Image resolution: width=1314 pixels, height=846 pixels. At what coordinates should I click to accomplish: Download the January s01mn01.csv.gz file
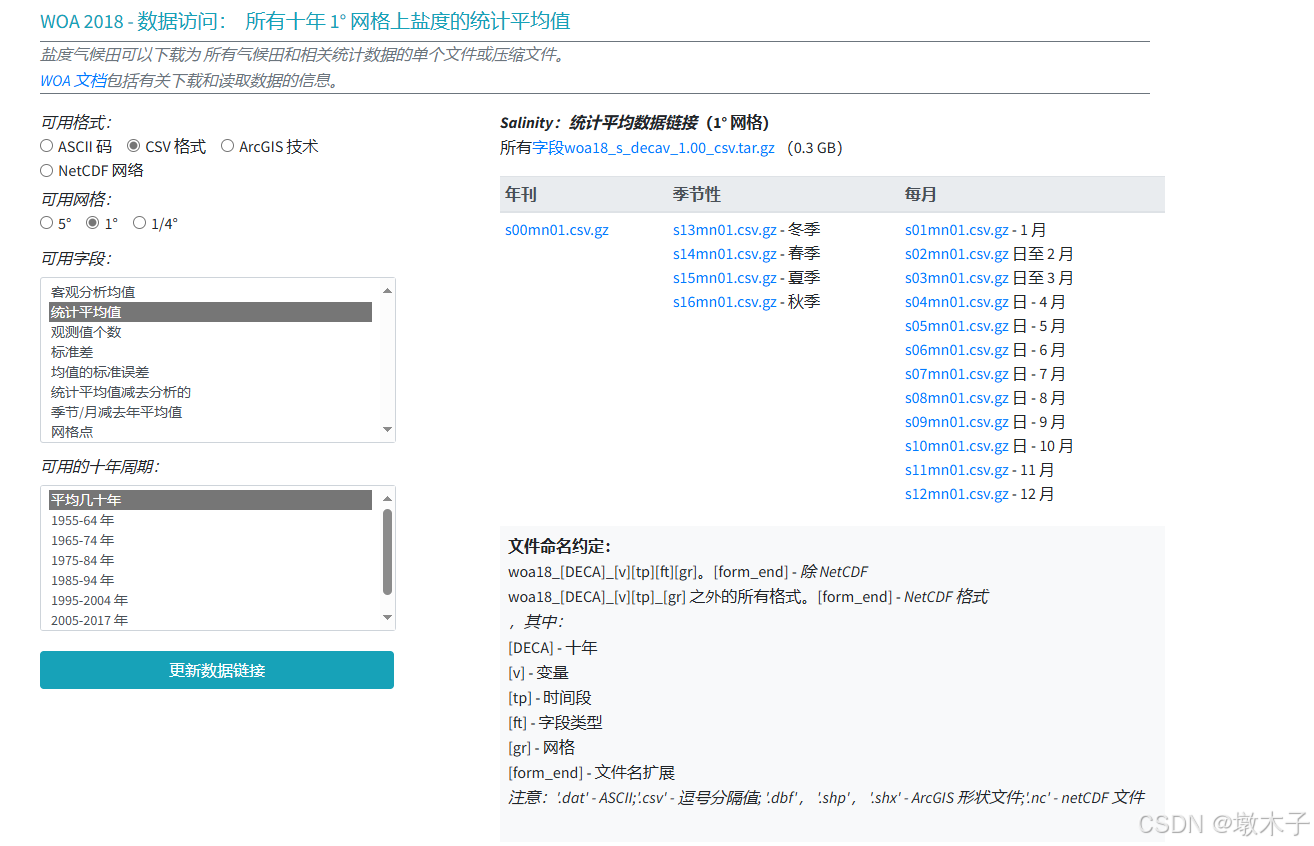(957, 229)
